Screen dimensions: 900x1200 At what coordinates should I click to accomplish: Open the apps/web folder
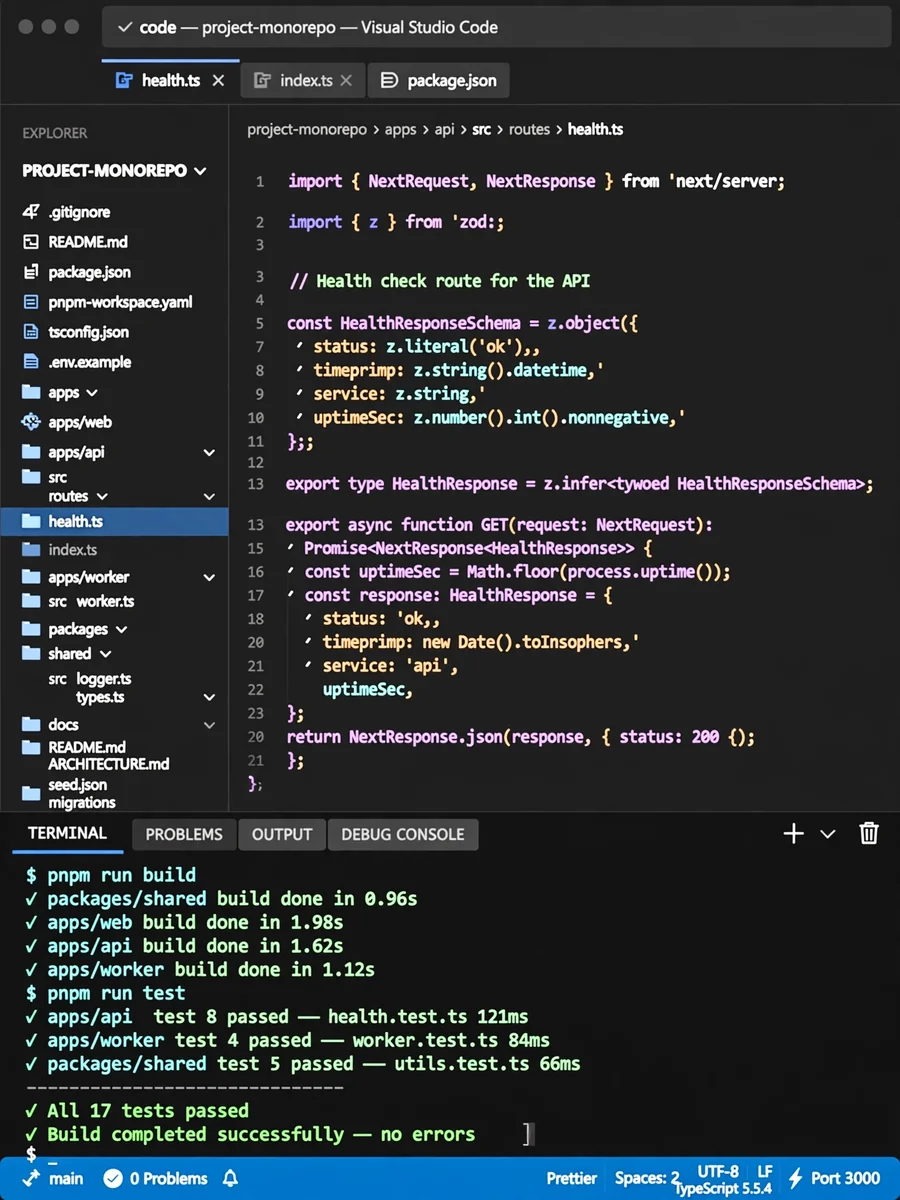(80, 422)
